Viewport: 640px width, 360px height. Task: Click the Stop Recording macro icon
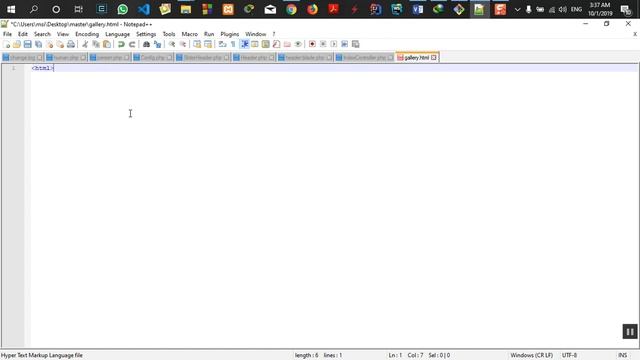point(323,44)
